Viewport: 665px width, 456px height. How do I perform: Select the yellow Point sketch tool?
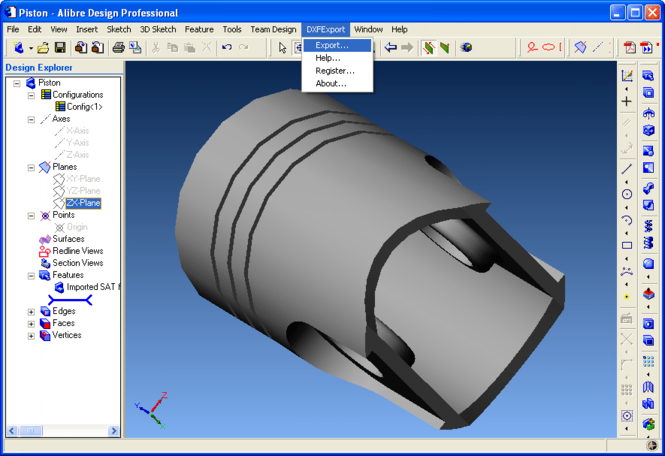pos(627,297)
